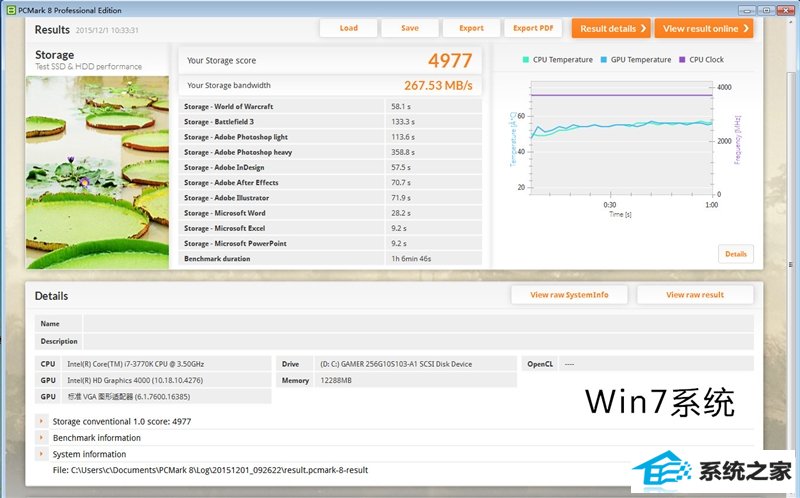Open Result details
Screen dimensions: 800x498
point(611,29)
